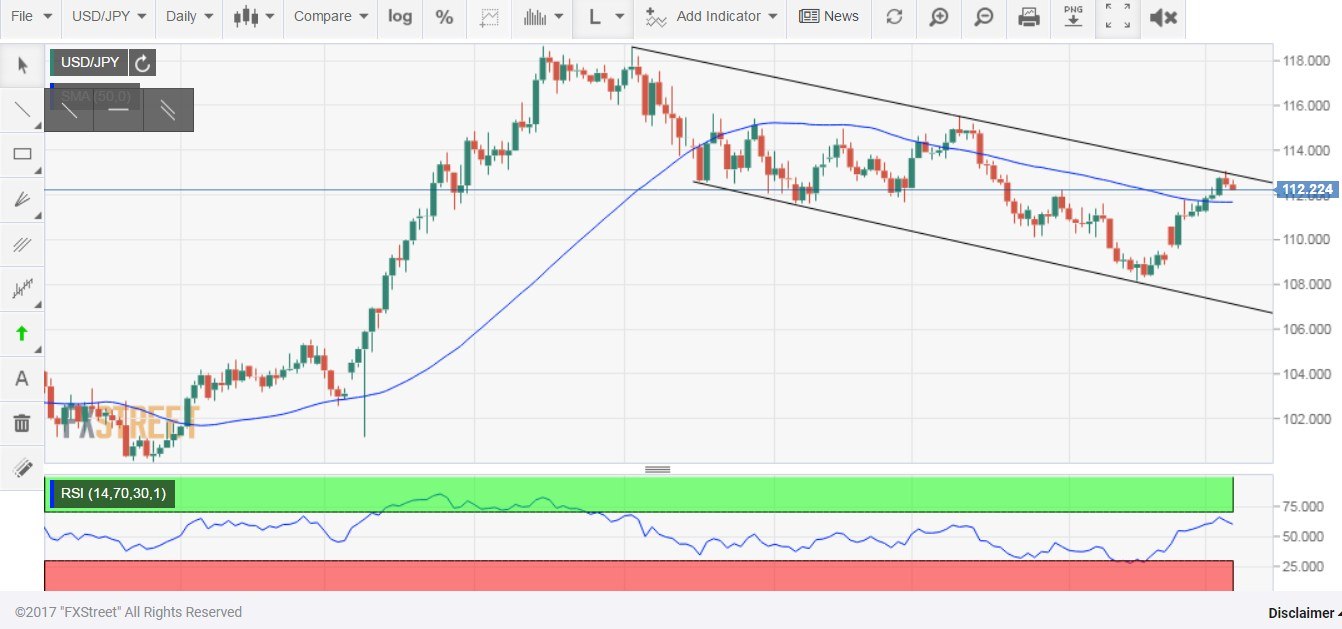This screenshot has height=629, width=1342.
Task: Open the candlestick chart type dropdown
Action: (x=253, y=17)
